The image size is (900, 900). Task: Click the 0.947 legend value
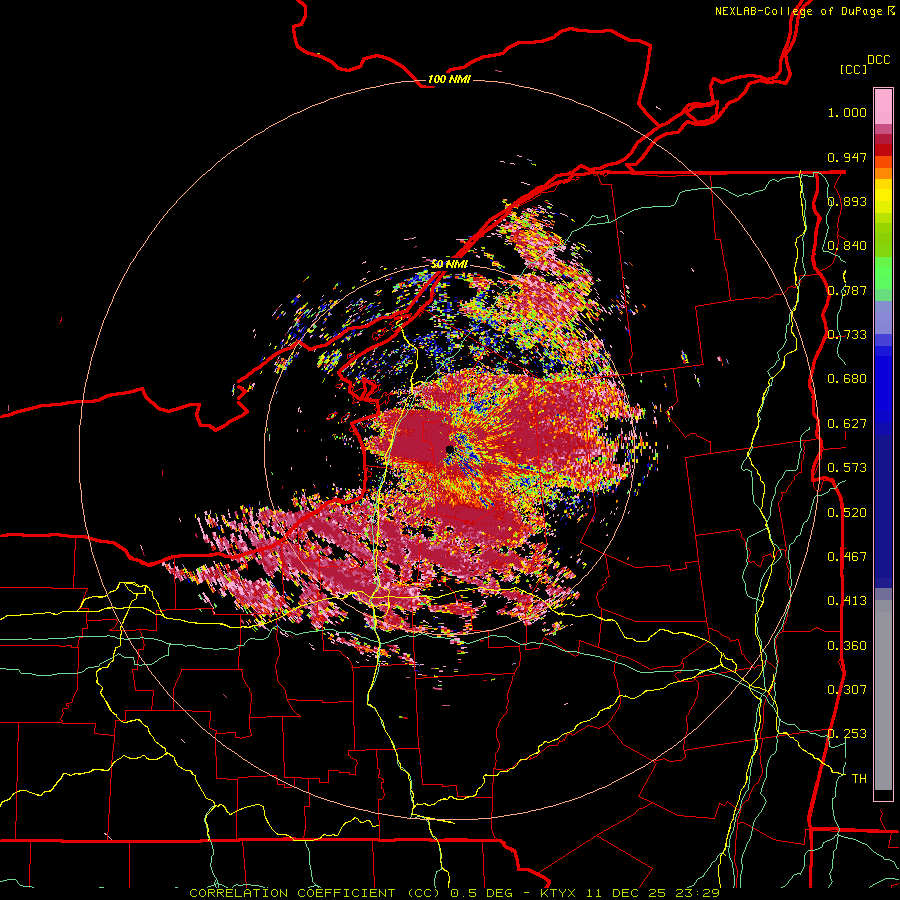coord(847,157)
